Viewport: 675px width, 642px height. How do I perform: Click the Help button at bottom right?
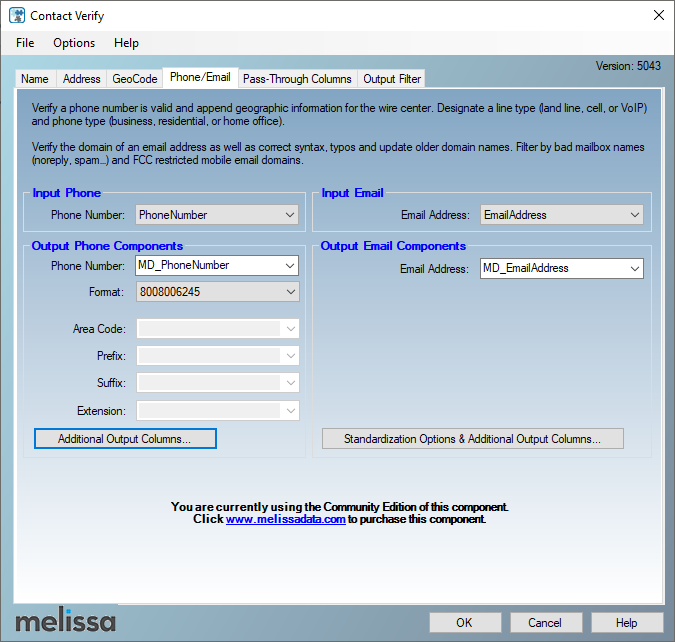[627, 623]
